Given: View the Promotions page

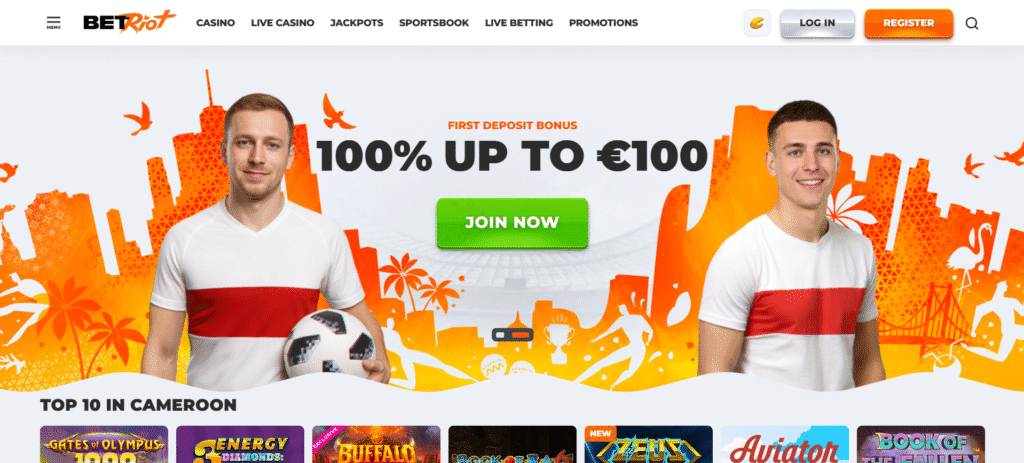Looking at the screenshot, I should point(603,23).
